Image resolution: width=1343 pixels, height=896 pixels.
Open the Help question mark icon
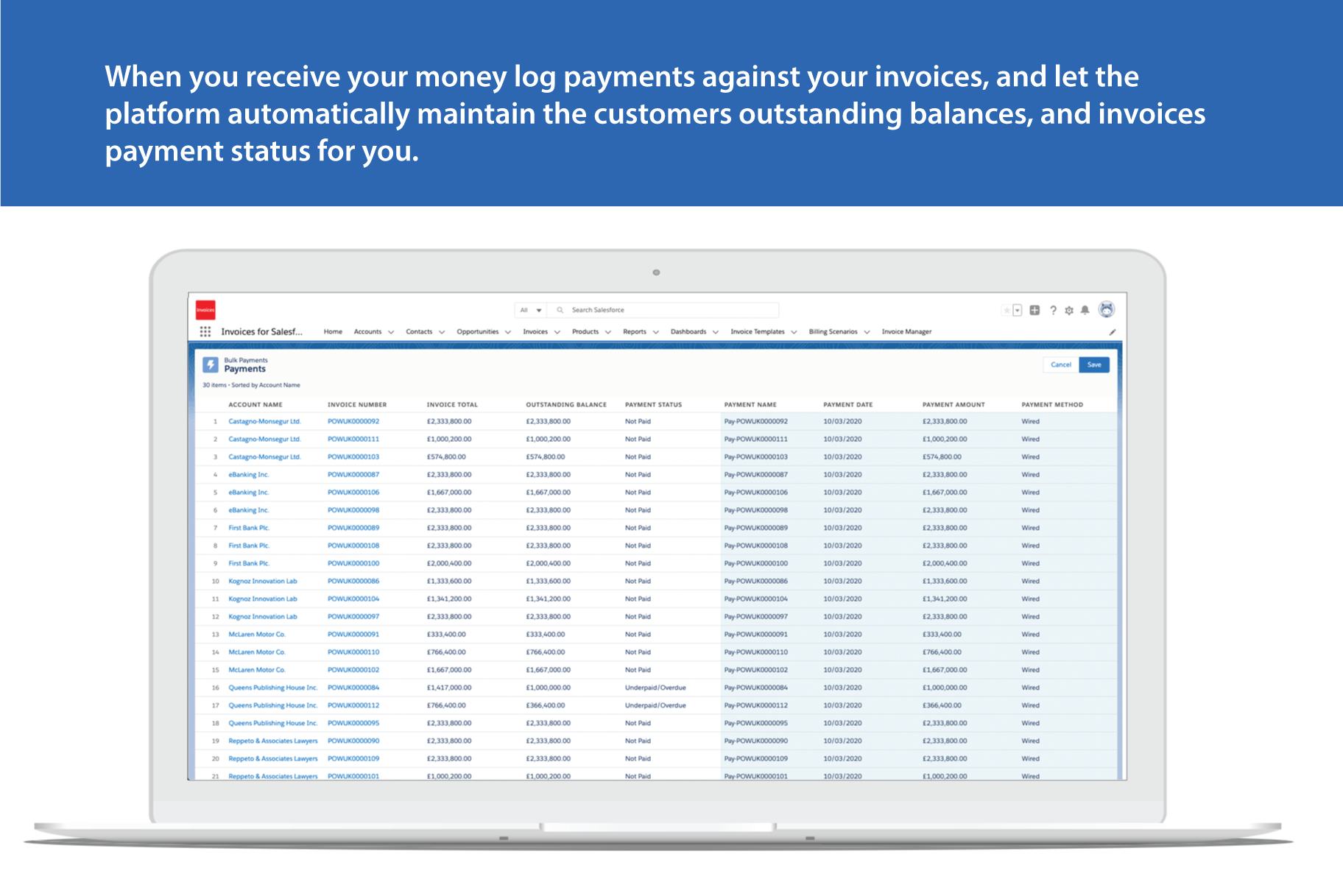[1053, 310]
